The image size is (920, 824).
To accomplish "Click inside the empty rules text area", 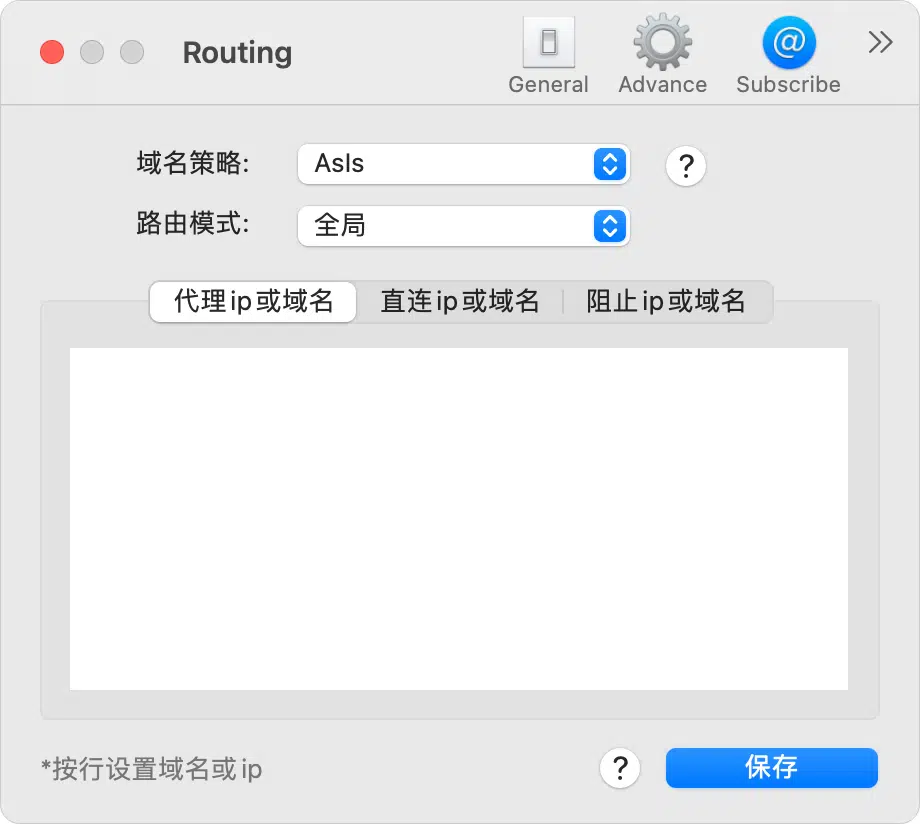I will point(459,519).
